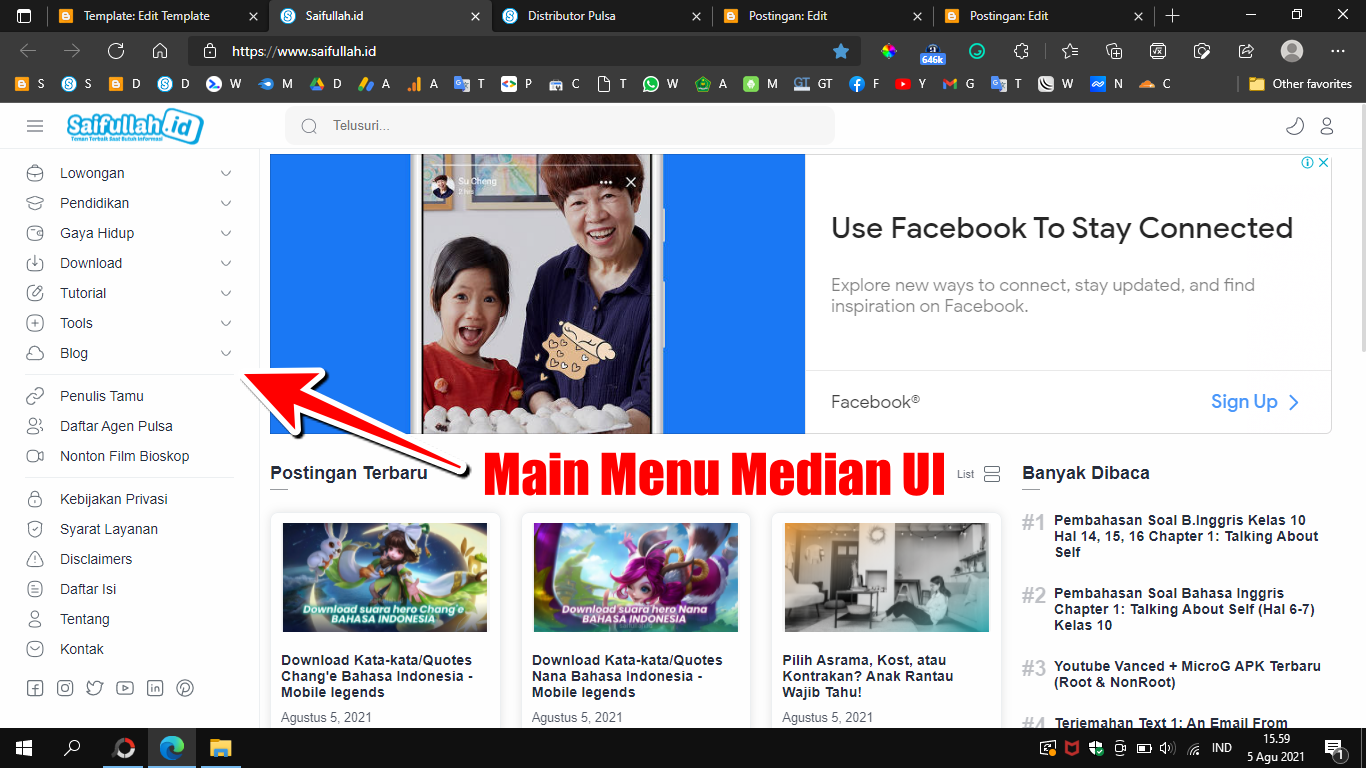
Task: Toggle dark mode moon icon
Action: [x=1294, y=126]
